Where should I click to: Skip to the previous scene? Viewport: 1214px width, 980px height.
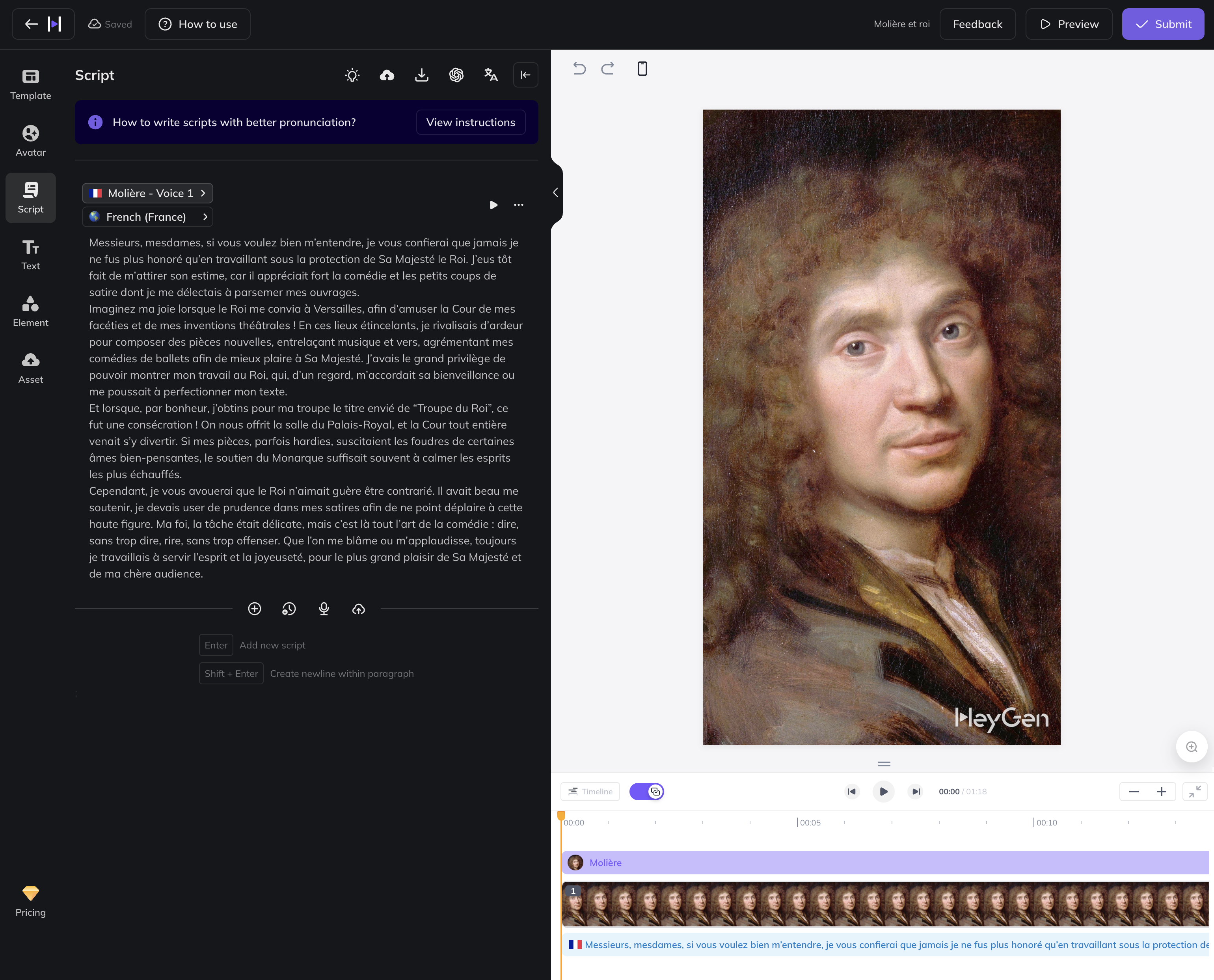[852, 792]
